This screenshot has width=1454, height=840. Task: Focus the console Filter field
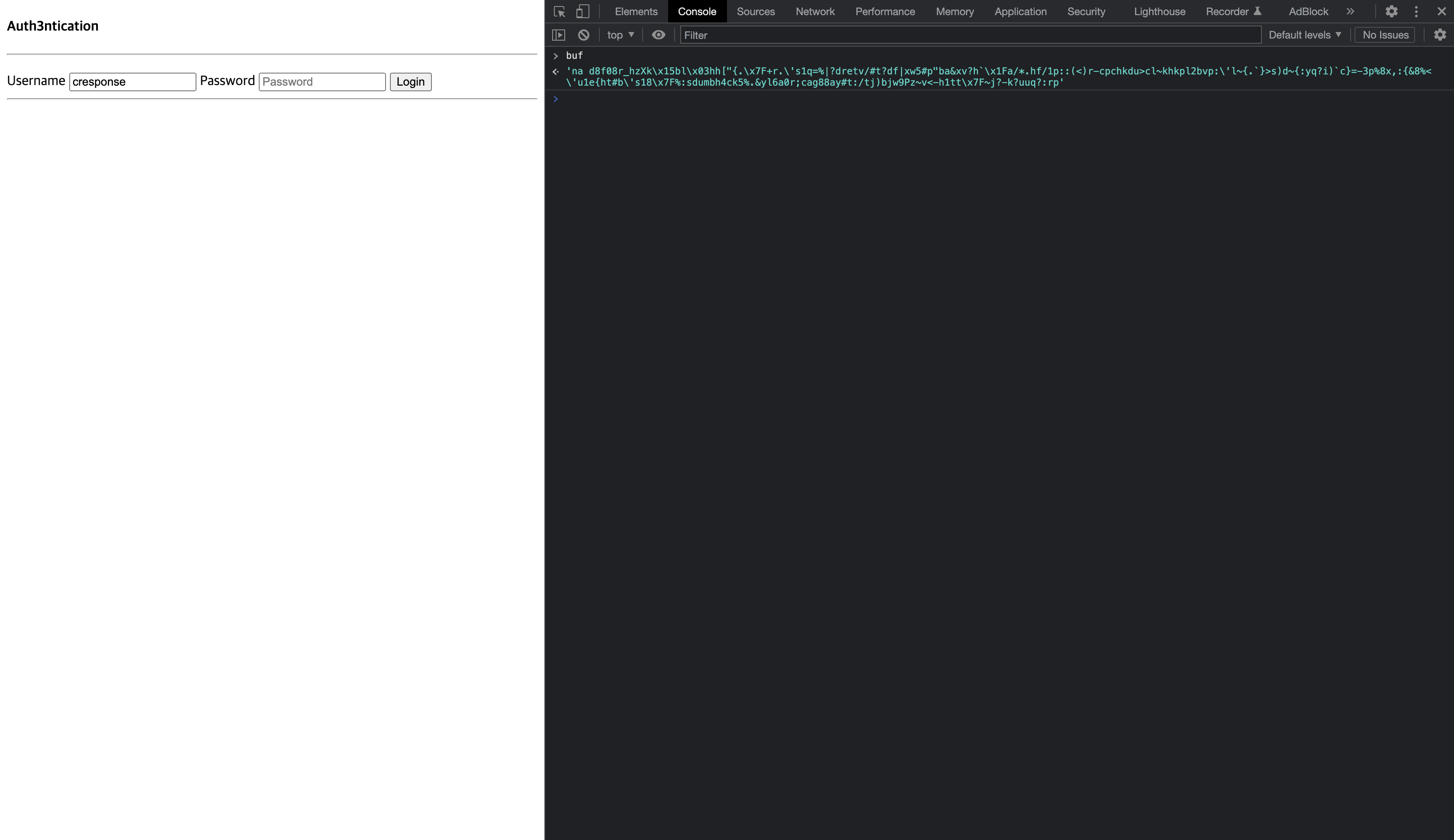click(x=969, y=35)
